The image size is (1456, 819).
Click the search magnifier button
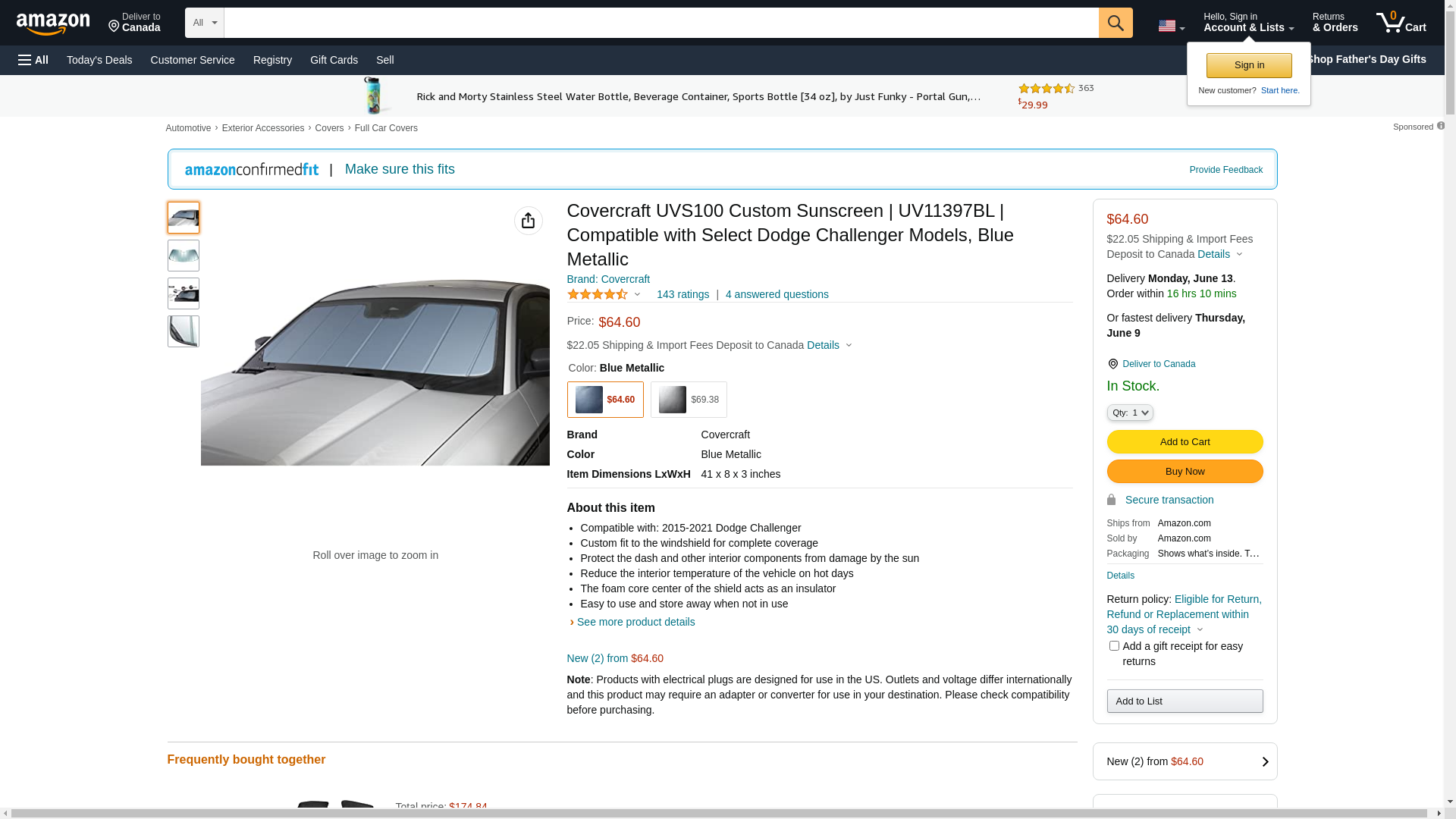point(1115,23)
